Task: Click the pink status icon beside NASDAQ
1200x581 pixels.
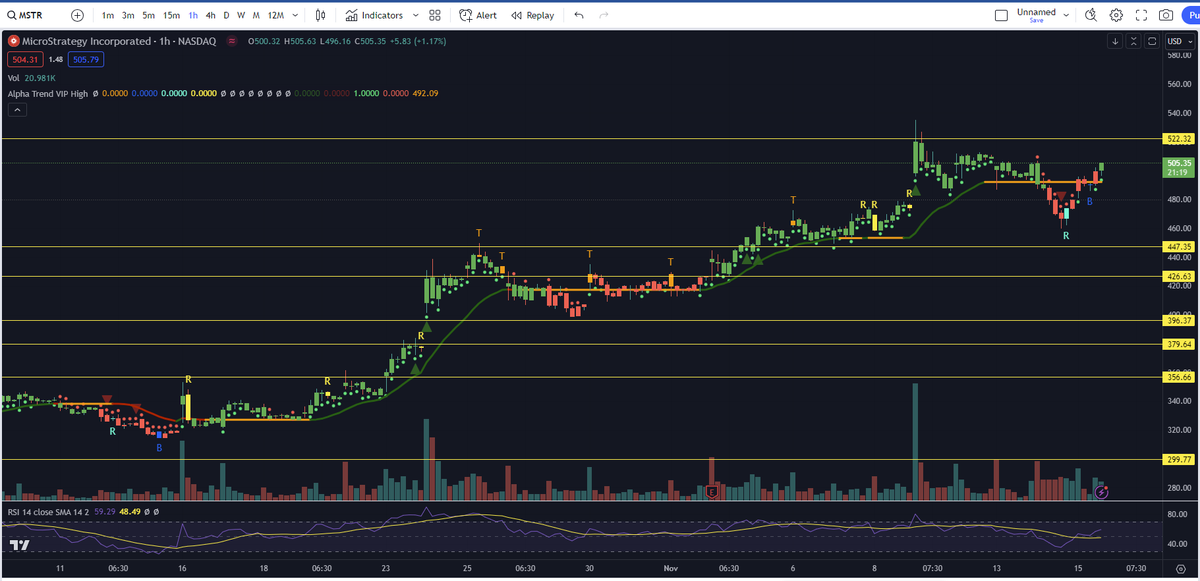Action: click(x=232, y=41)
